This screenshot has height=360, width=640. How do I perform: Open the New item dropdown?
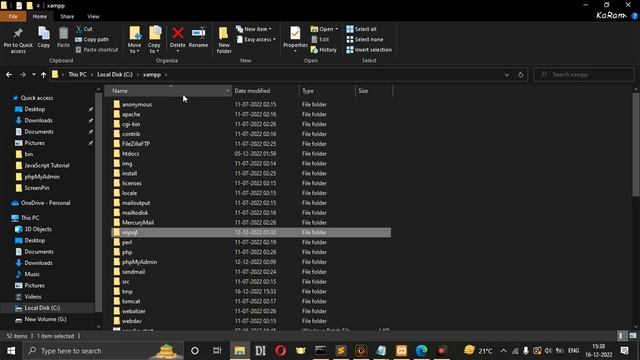click(x=253, y=29)
